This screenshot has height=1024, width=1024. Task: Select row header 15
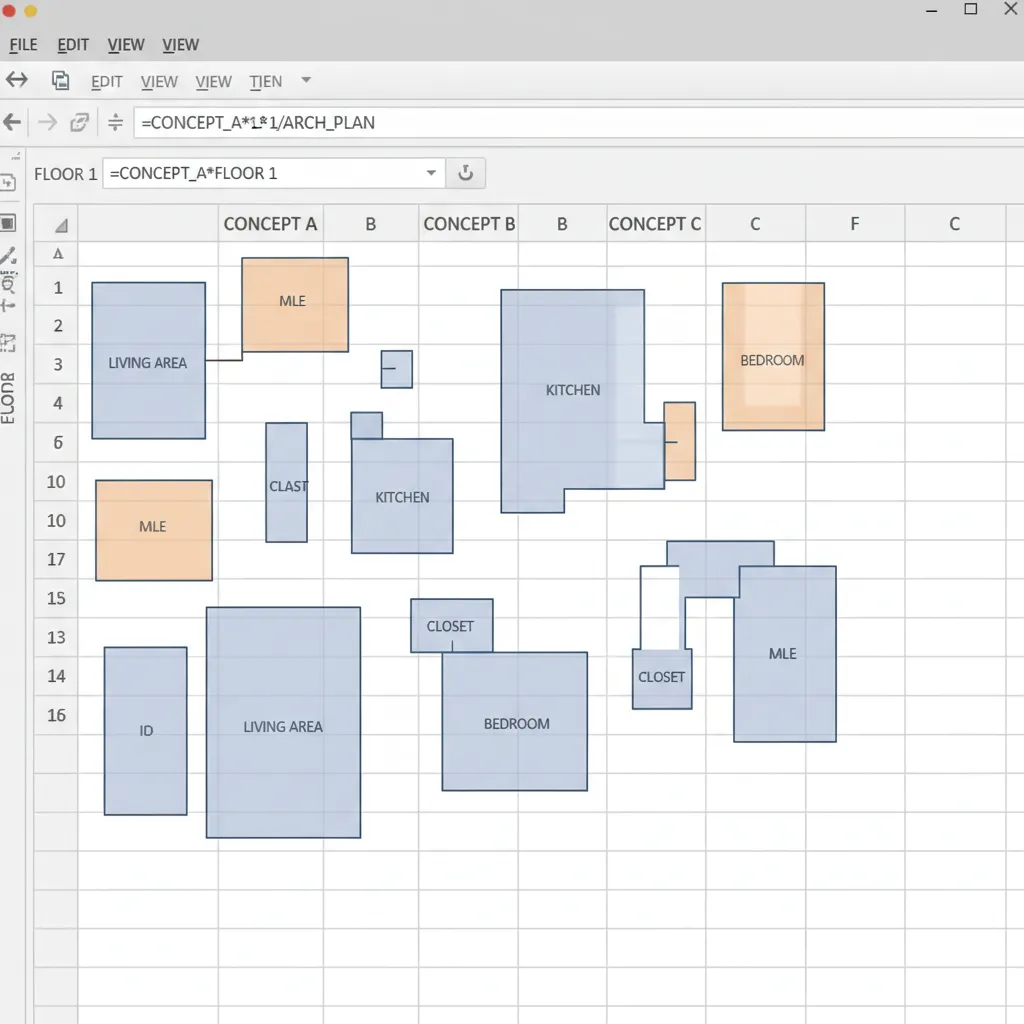[x=56, y=598]
